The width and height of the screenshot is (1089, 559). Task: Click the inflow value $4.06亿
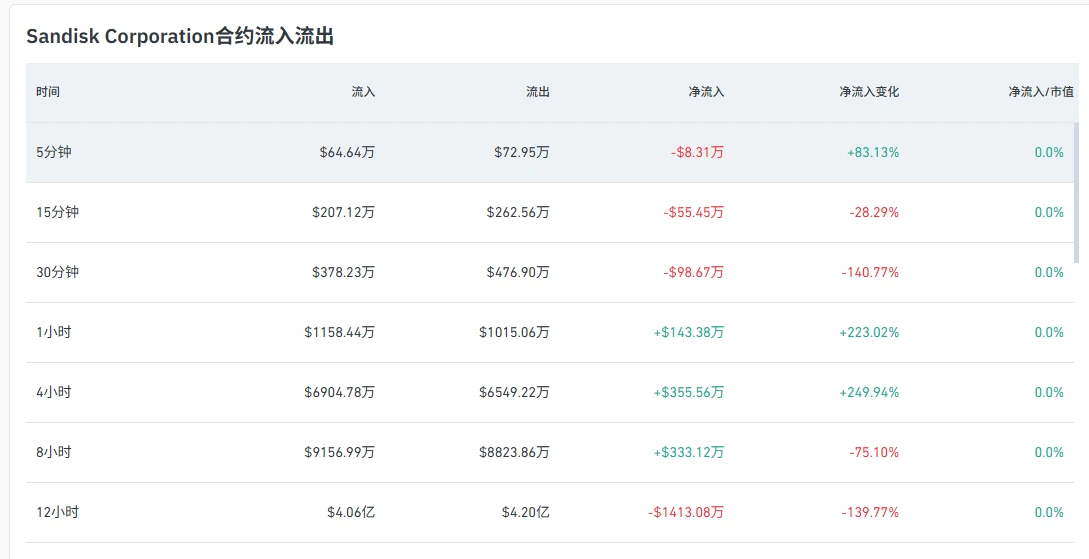(351, 512)
